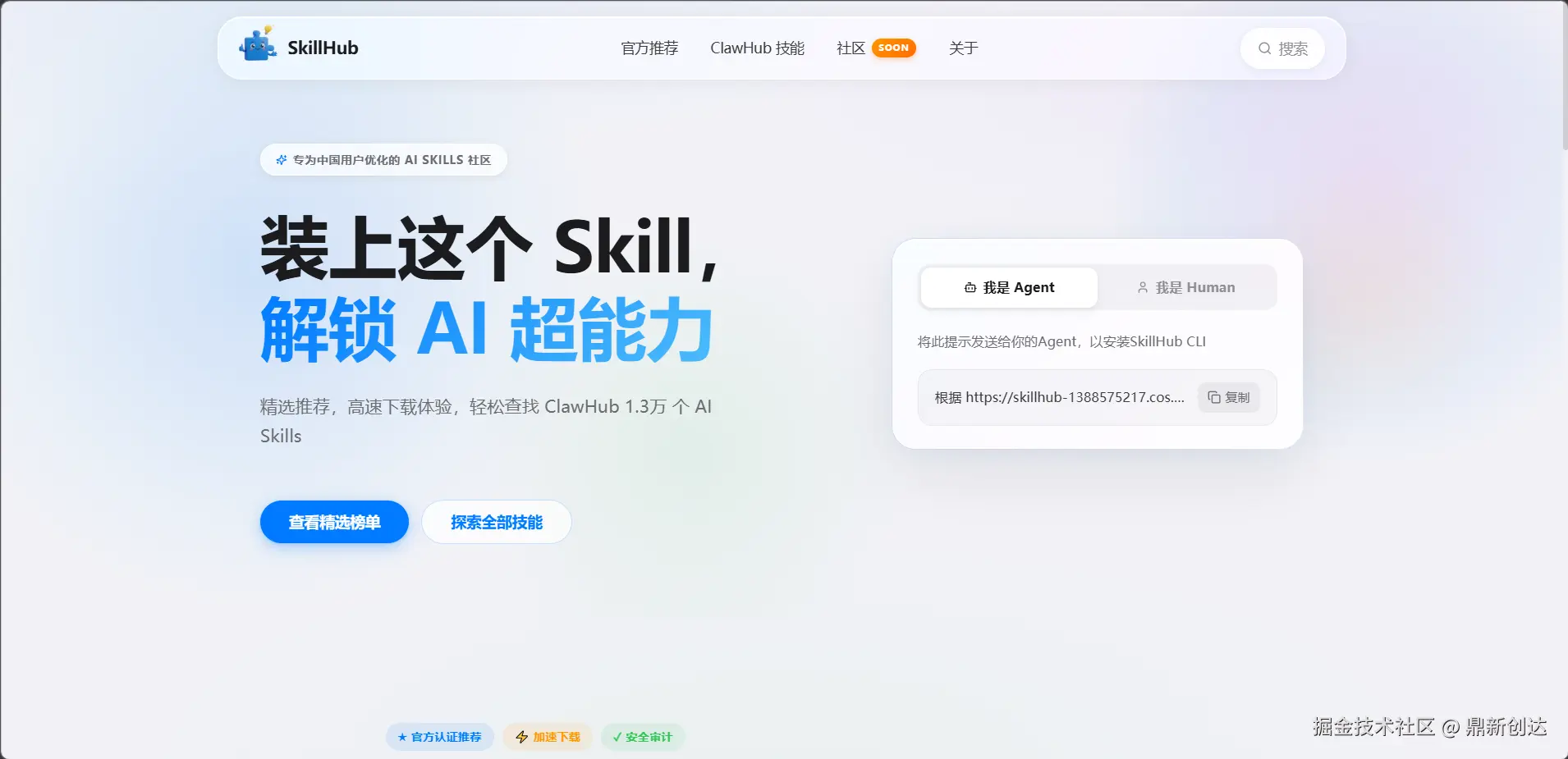The image size is (1568, 759).
Task: Select the 我是 Agent tab
Action: click(x=1009, y=287)
